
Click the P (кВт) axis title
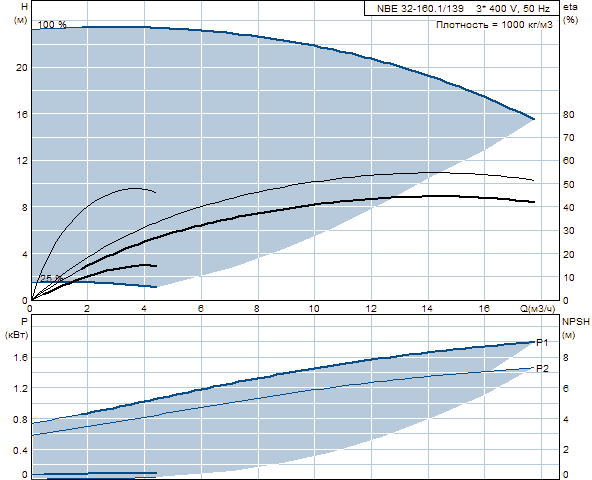click(x=17, y=328)
